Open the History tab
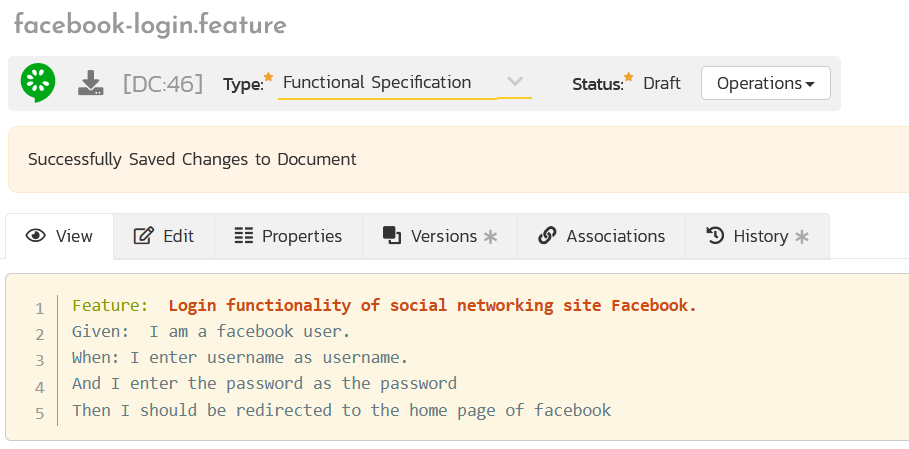This screenshot has height=449, width=909. (757, 236)
